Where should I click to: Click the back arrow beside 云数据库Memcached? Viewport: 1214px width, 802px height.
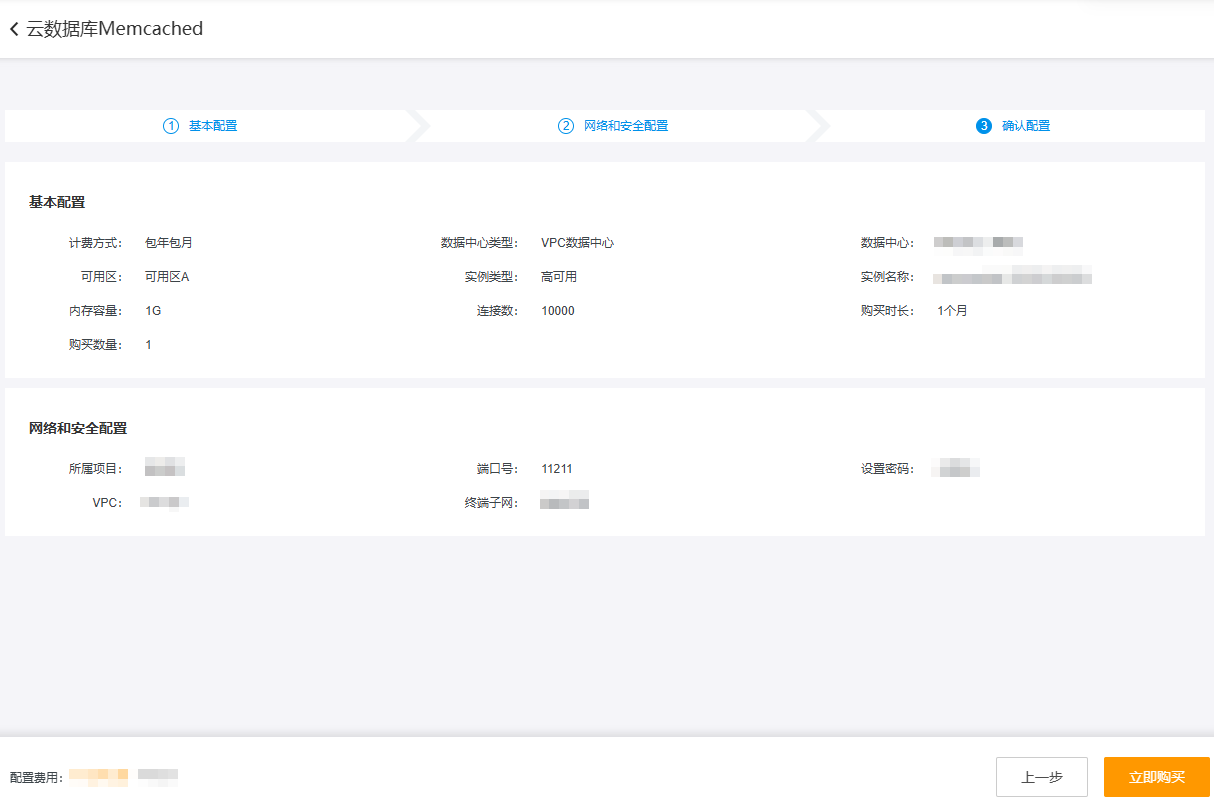[x=14, y=30]
